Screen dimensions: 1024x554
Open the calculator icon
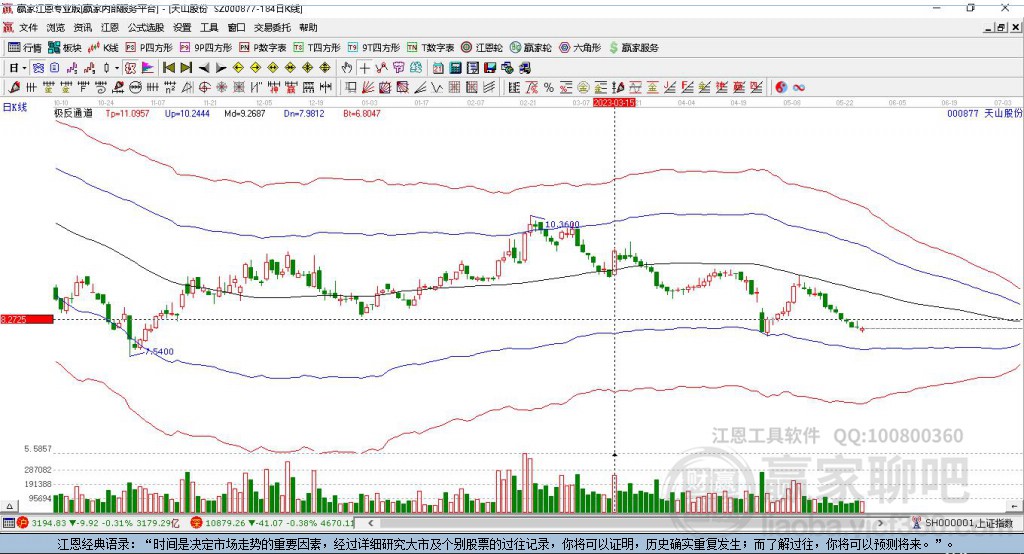click(456, 68)
